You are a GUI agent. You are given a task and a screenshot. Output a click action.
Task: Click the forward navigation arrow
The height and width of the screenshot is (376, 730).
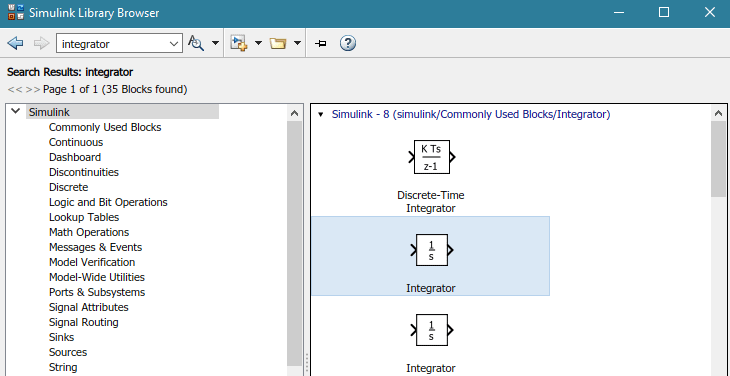click(41, 44)
